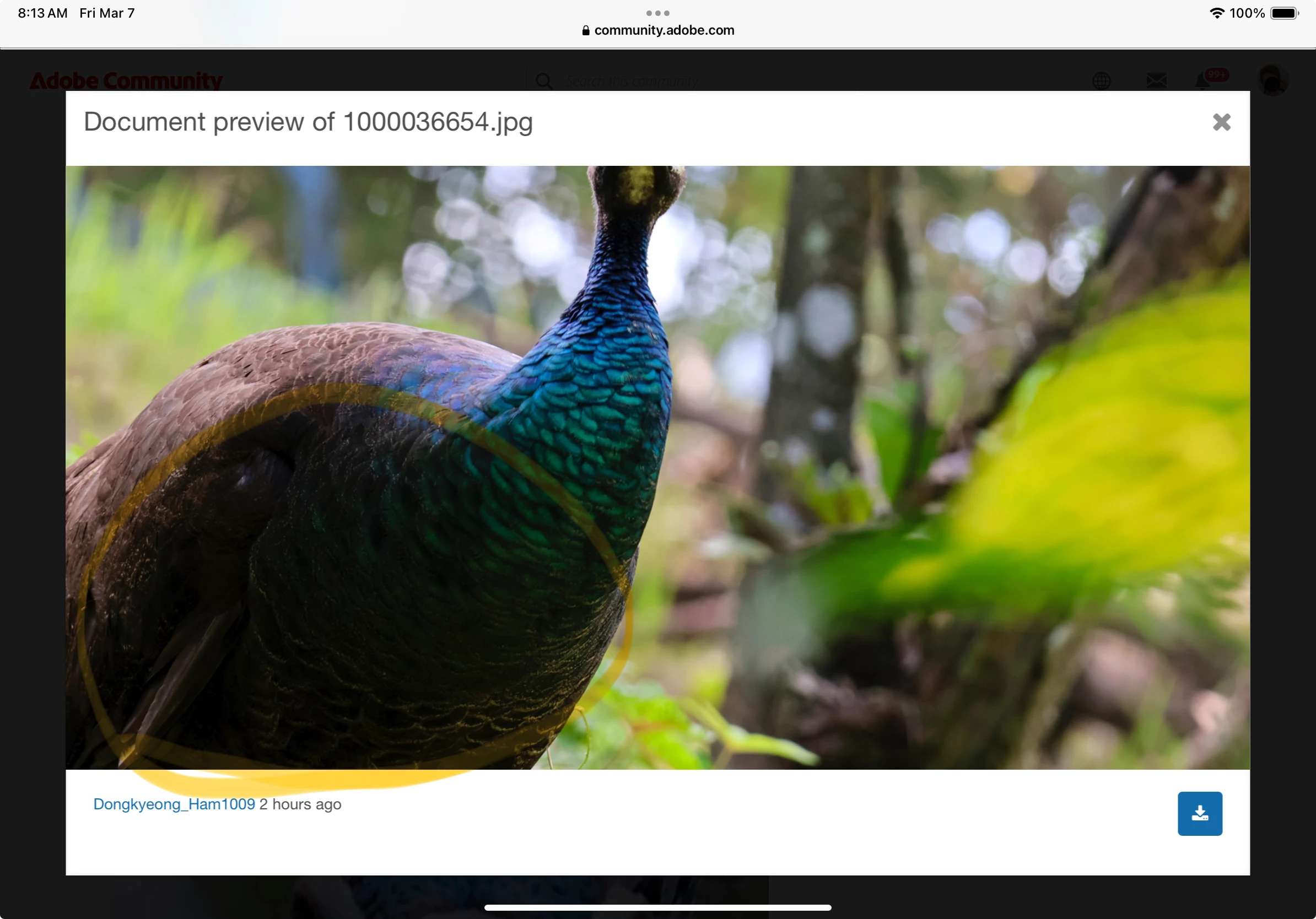Tap the peacock image preview
This screenshot has width=1316, height=919.
pyautogui.click(x=657, y=467)
